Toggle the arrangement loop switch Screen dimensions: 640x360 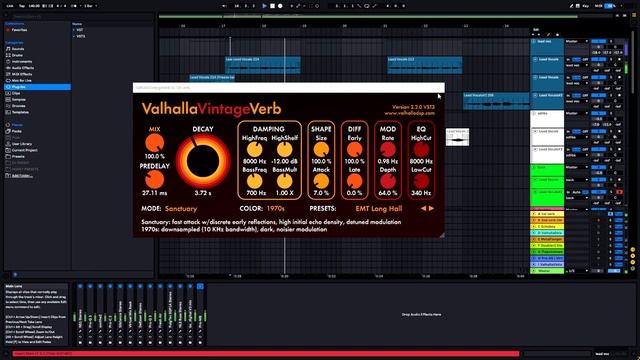pyautogui.click(x=367, y=6)
